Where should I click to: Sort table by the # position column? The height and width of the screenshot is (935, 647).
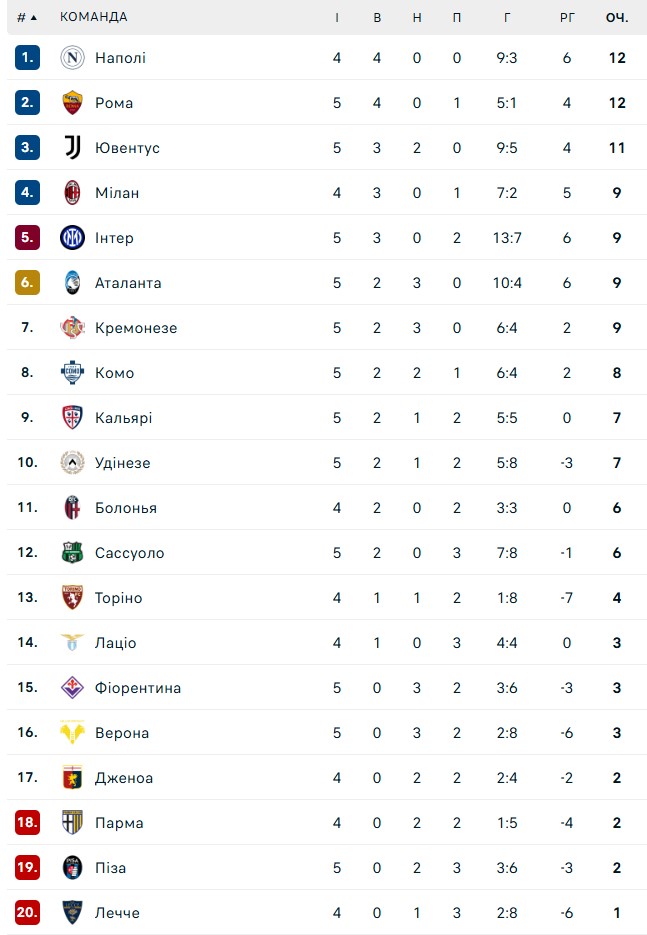pyautogui.click(x=26, y=17)
